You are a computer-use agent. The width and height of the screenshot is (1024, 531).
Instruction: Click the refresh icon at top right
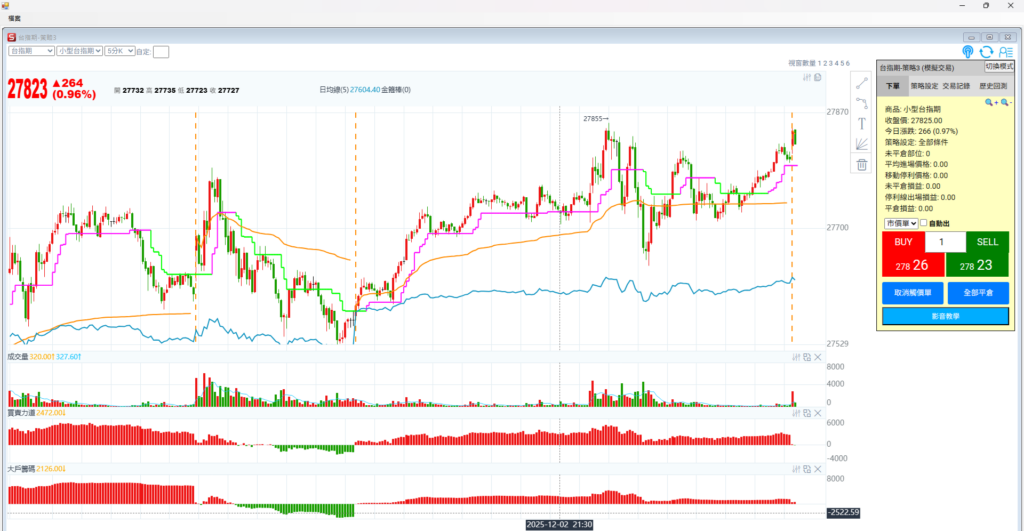coord(986,52)
